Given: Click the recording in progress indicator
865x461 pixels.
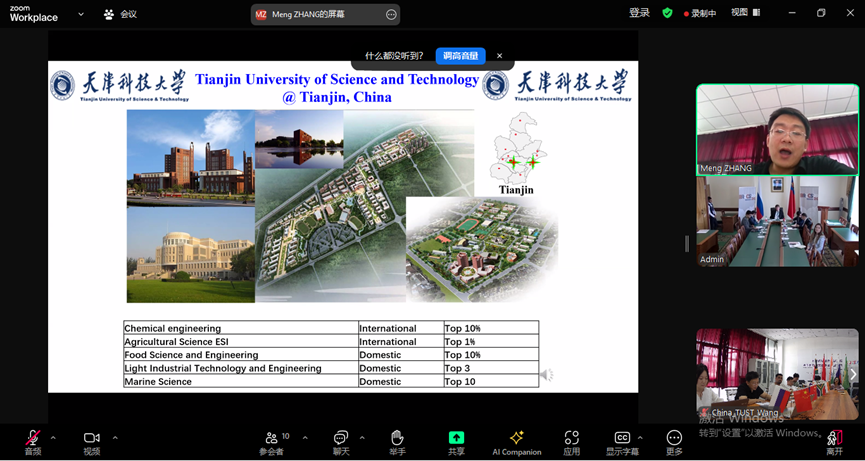Looking at the screenshot, I should [x=700, y=13].
